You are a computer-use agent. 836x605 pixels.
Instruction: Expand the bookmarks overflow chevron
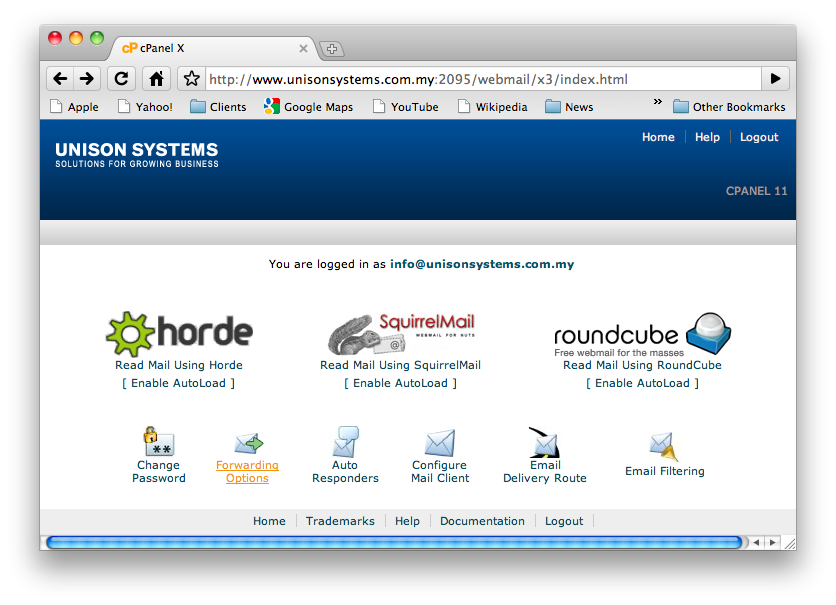tap(659, 101)
